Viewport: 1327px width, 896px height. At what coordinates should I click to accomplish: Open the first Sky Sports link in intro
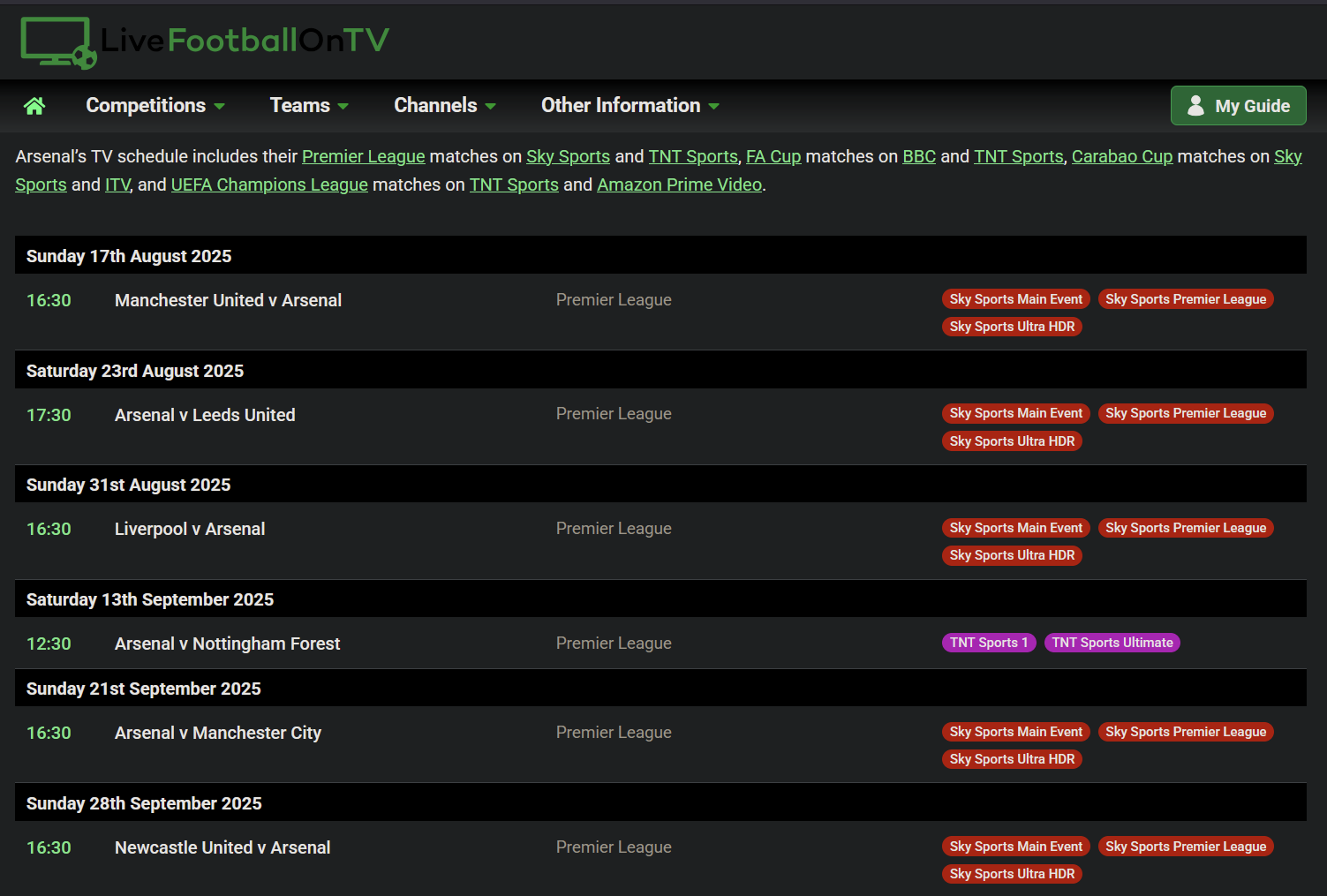click(568, 156)
